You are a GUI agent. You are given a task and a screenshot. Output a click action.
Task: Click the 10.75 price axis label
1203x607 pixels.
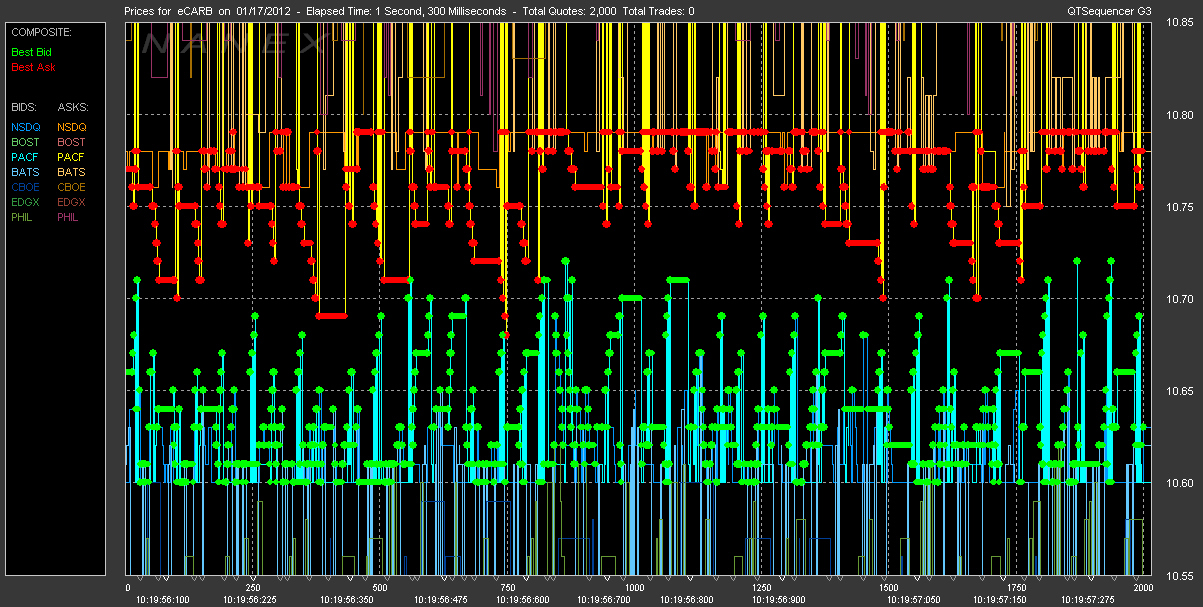[x=1179, y=207]
